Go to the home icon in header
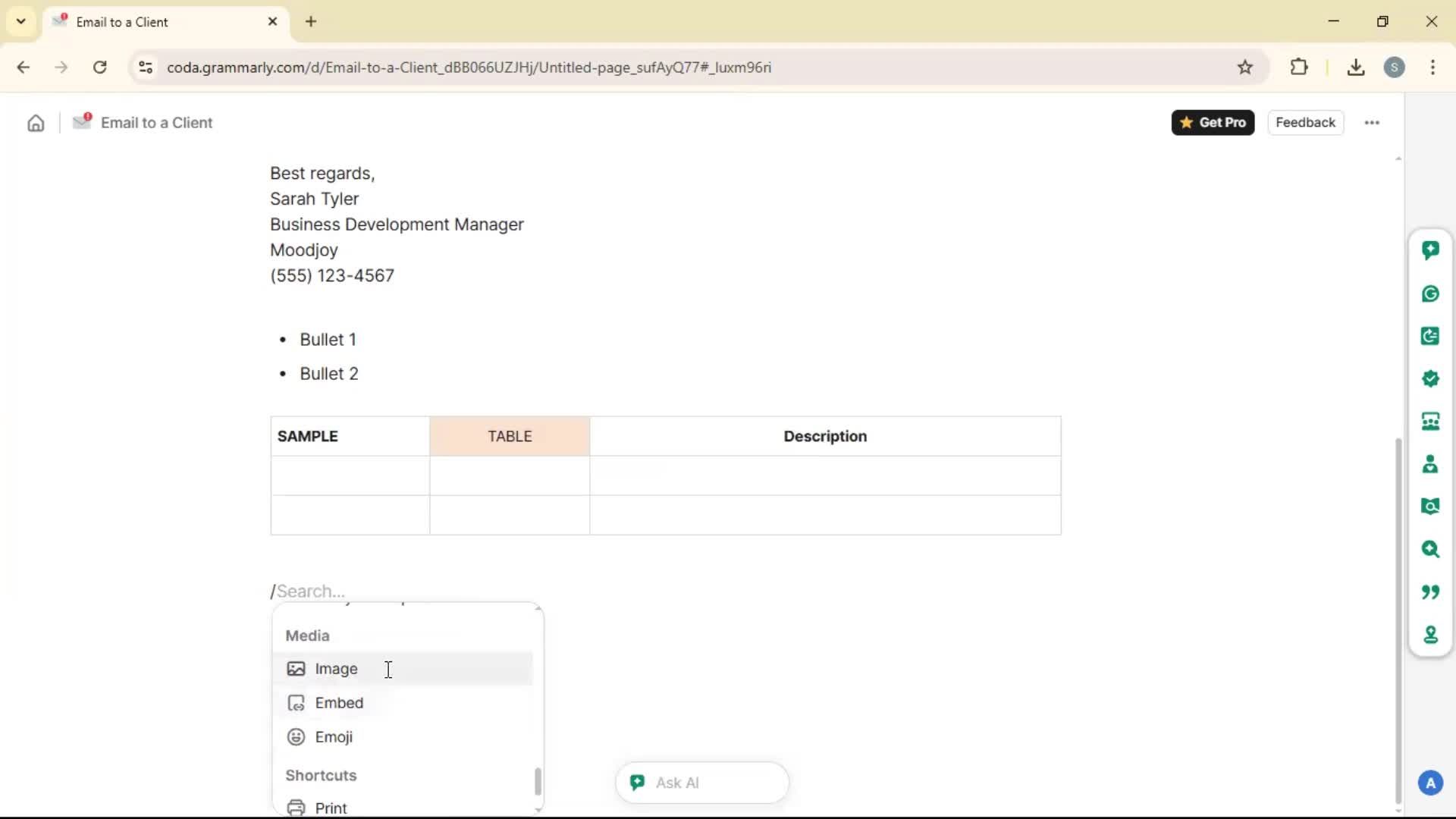The image size is (1456, 819). point(36,123)
